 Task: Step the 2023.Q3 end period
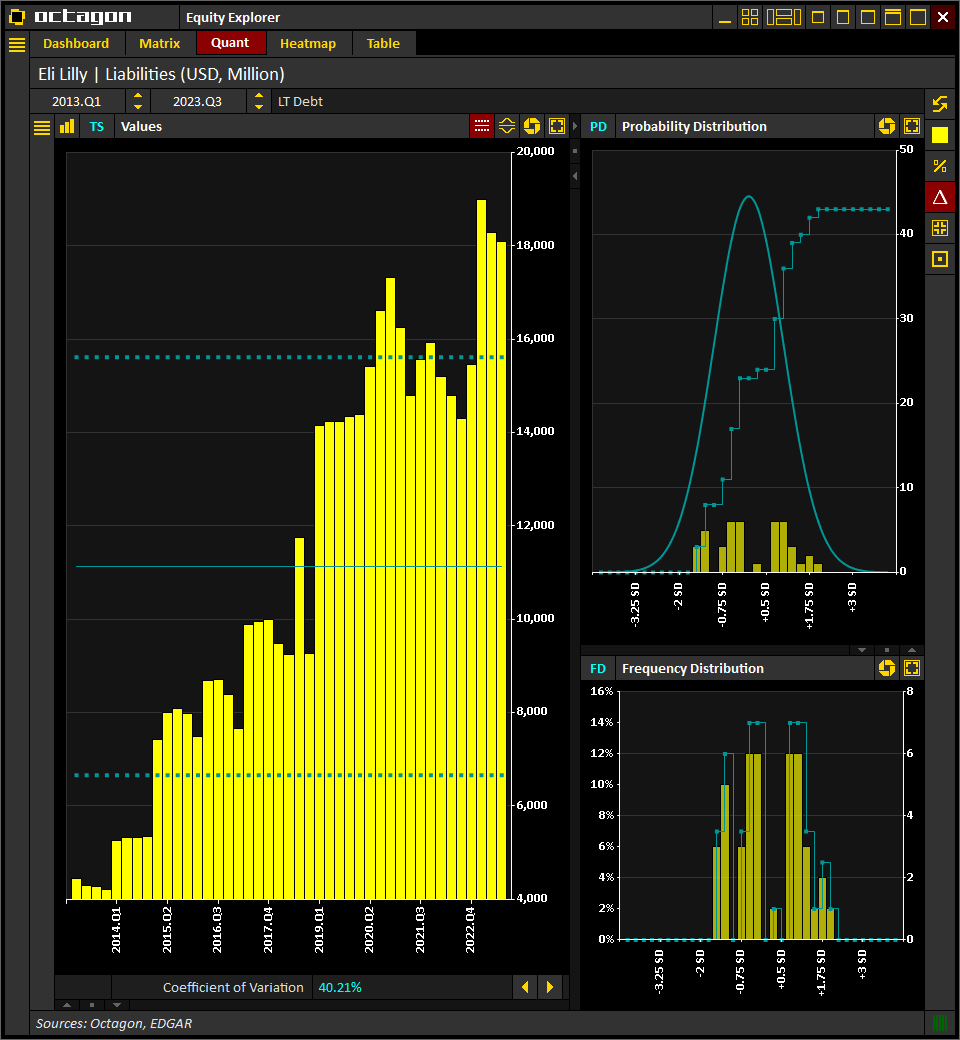[x=259, y=101]
